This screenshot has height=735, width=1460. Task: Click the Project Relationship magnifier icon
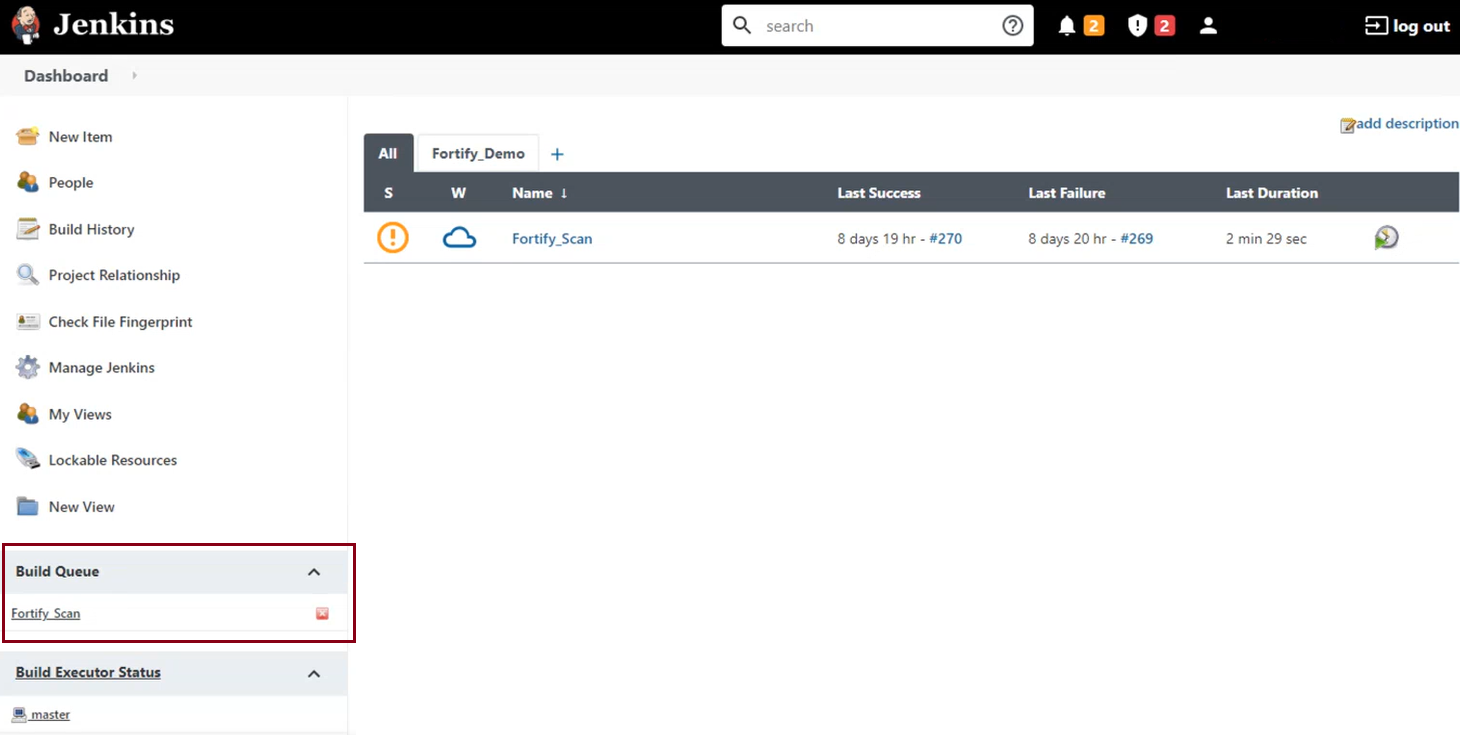pos(28,275)
